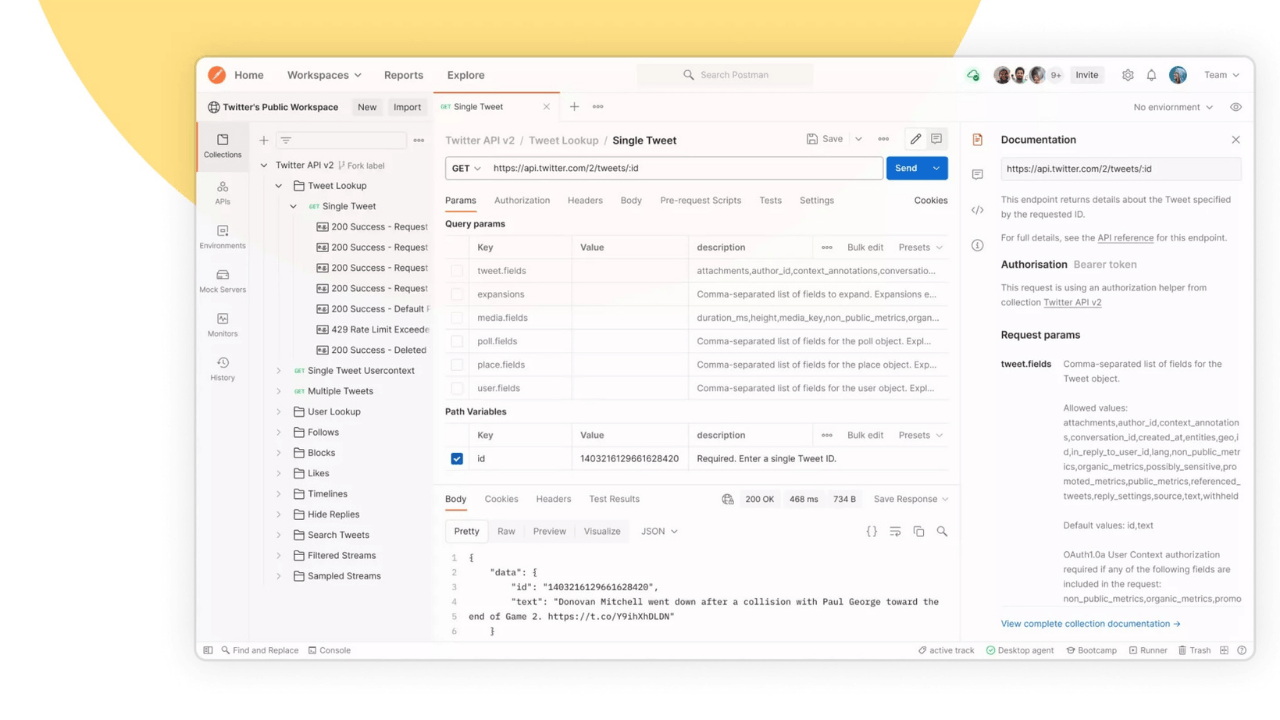The height and width of the screenshot is (720, 1280).
Task: Open the No environment dropdown
Action: (1173, 107)
